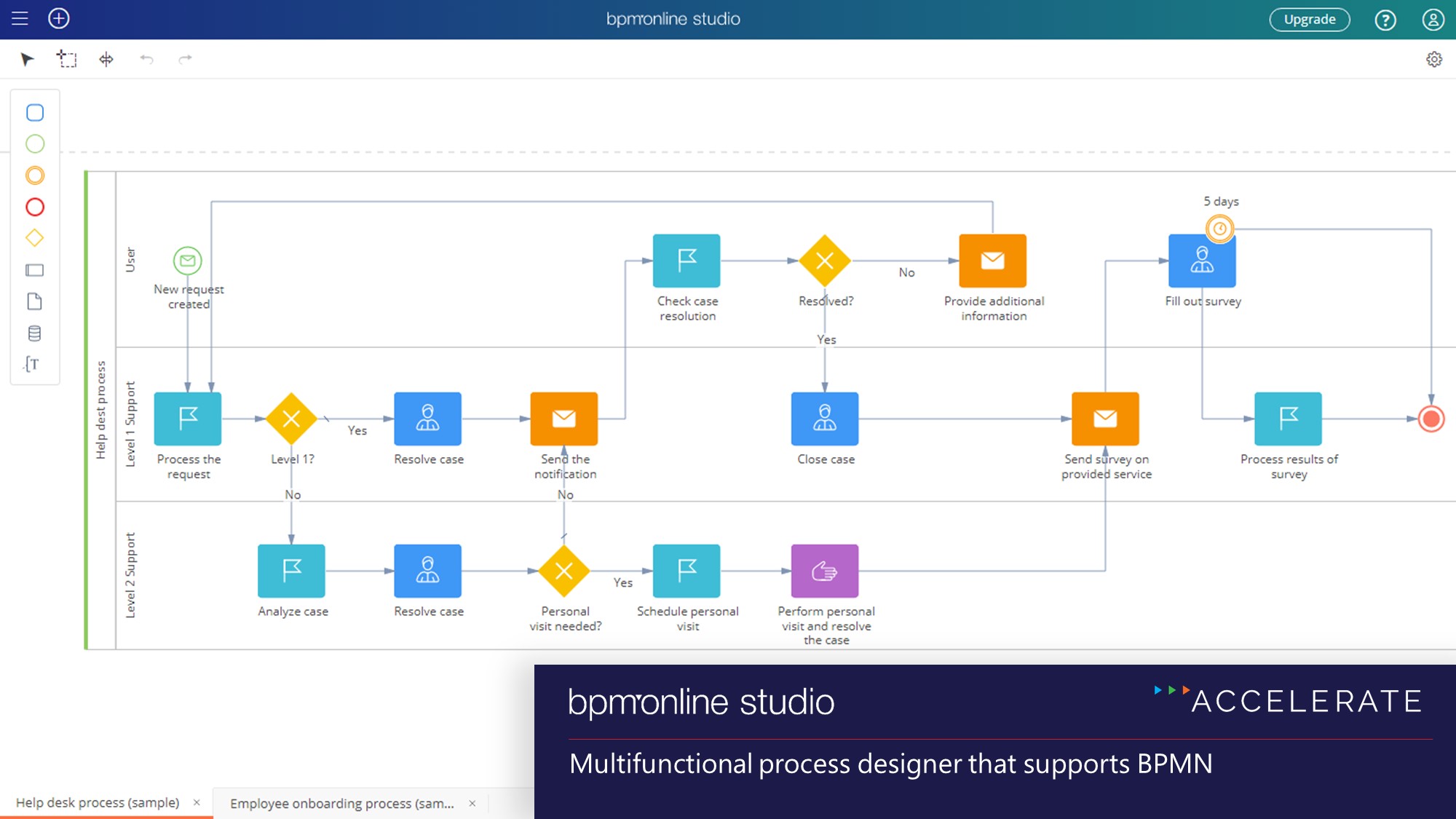1456x819 pixels.
Task: Choose the lasso marquee selection tool
Action: pos(67,59)
